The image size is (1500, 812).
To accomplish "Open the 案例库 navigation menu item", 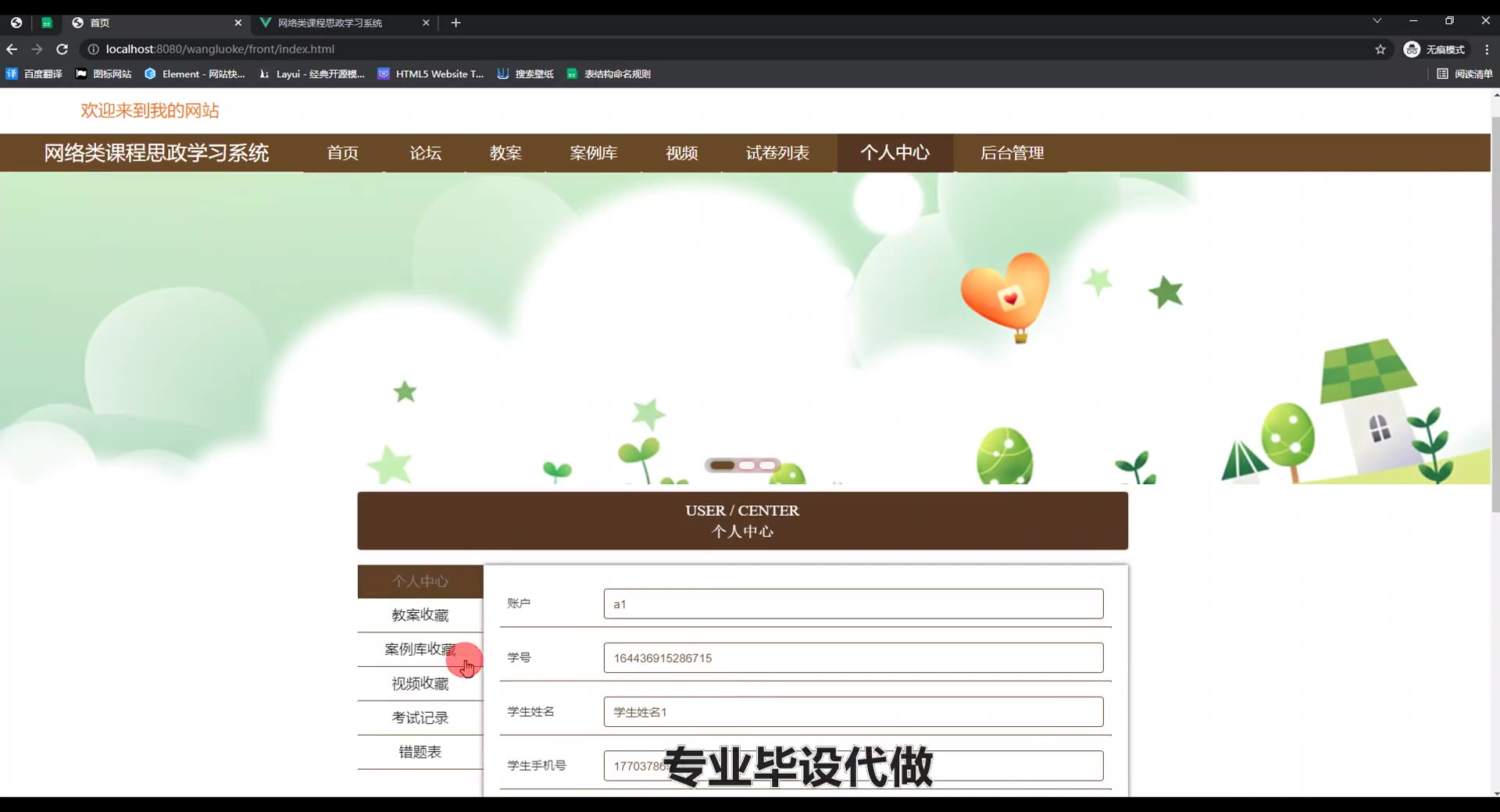I will point(594,153).
